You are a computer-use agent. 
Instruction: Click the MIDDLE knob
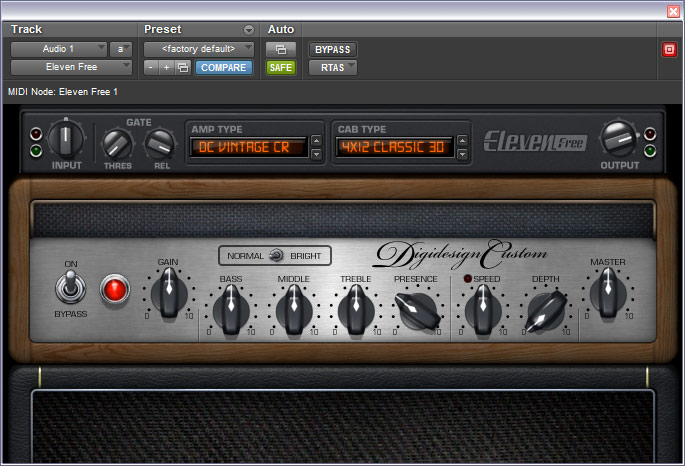pos(294,310)
